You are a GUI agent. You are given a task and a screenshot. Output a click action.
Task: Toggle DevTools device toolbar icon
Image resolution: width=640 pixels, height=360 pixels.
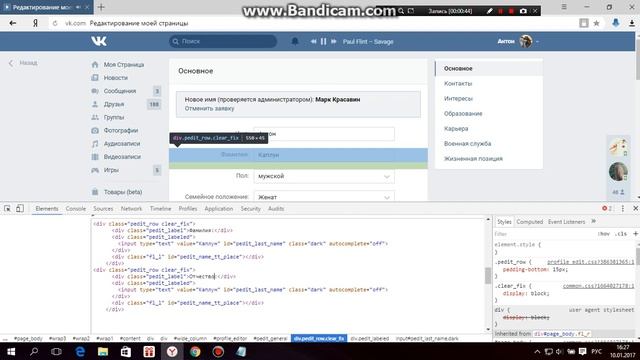(20, 209)
